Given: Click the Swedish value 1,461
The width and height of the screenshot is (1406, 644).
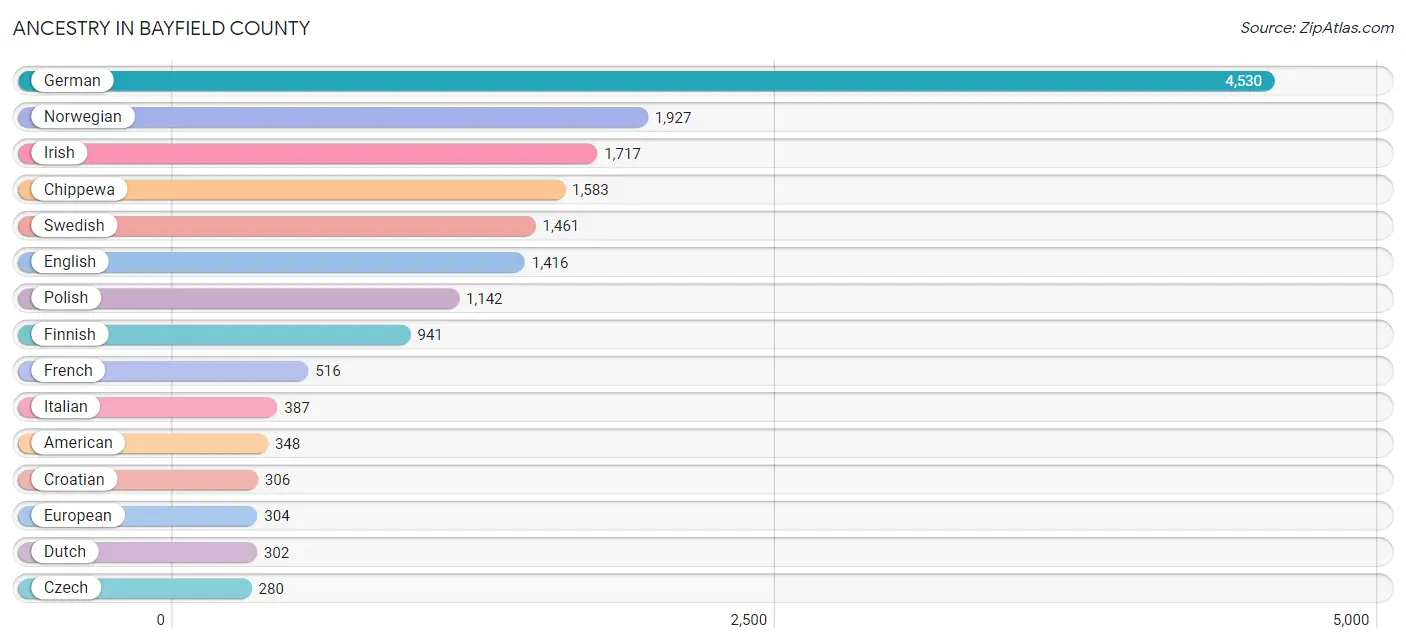Looking at the screenshot, I should [x=560, y=226].
